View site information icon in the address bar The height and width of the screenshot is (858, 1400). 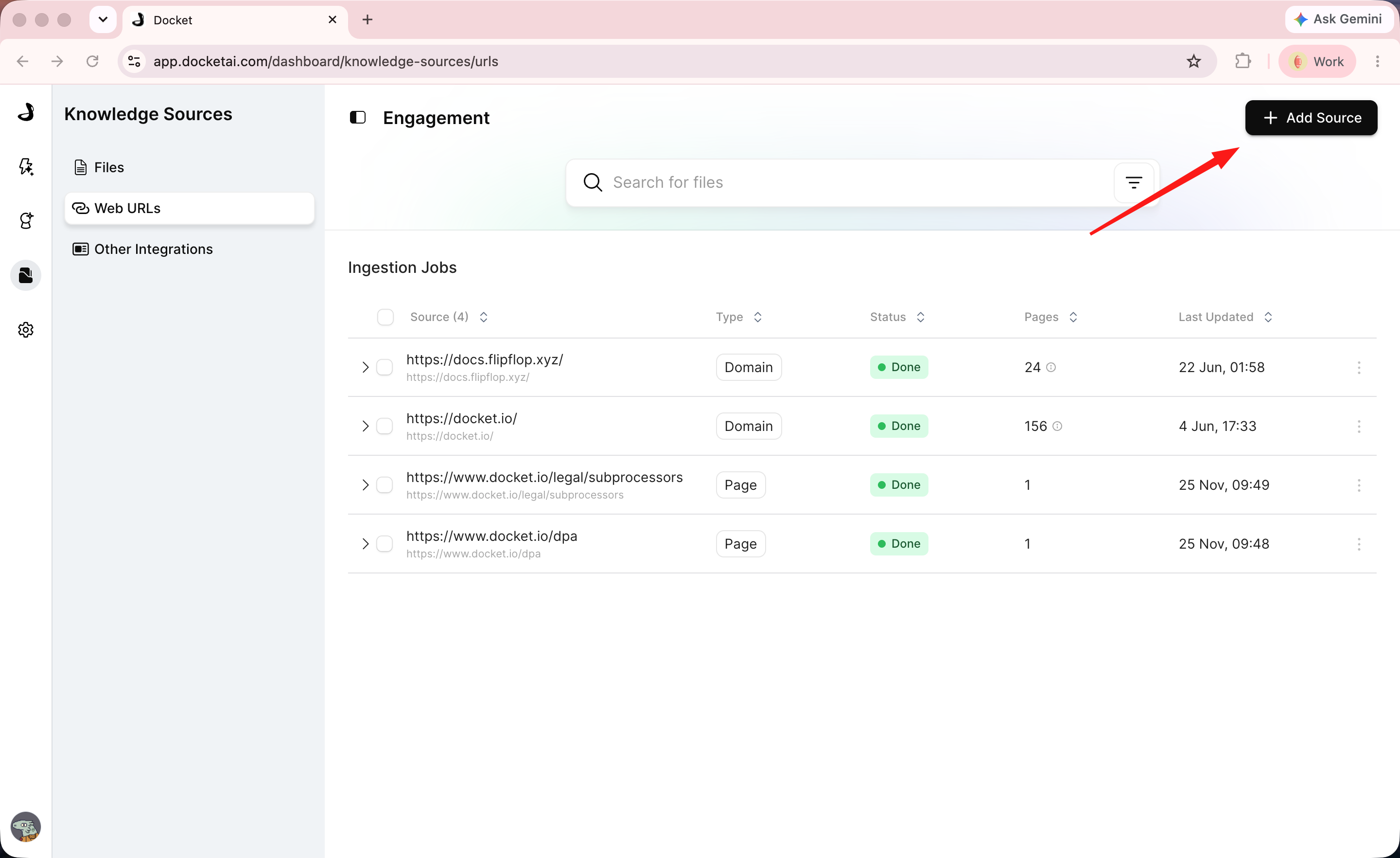tap(134, 61)
